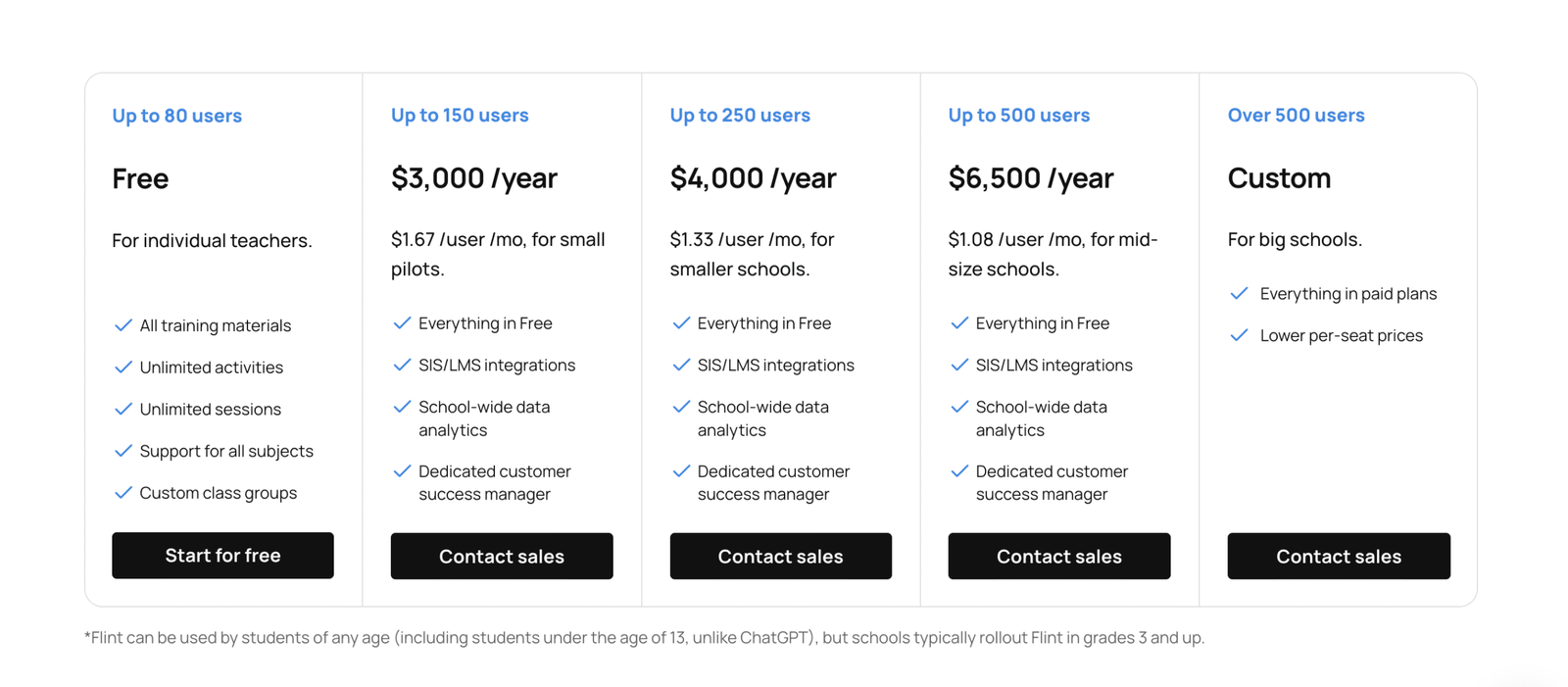This screenshot has width=1568, height=687.
Task: Click the Flint student age footnote text
Action: click(x=644, y=638)
